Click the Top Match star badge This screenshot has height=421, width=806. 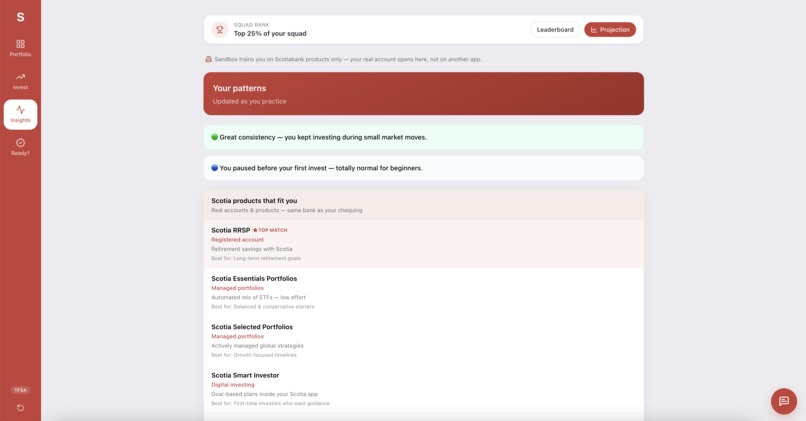[270, 230]
